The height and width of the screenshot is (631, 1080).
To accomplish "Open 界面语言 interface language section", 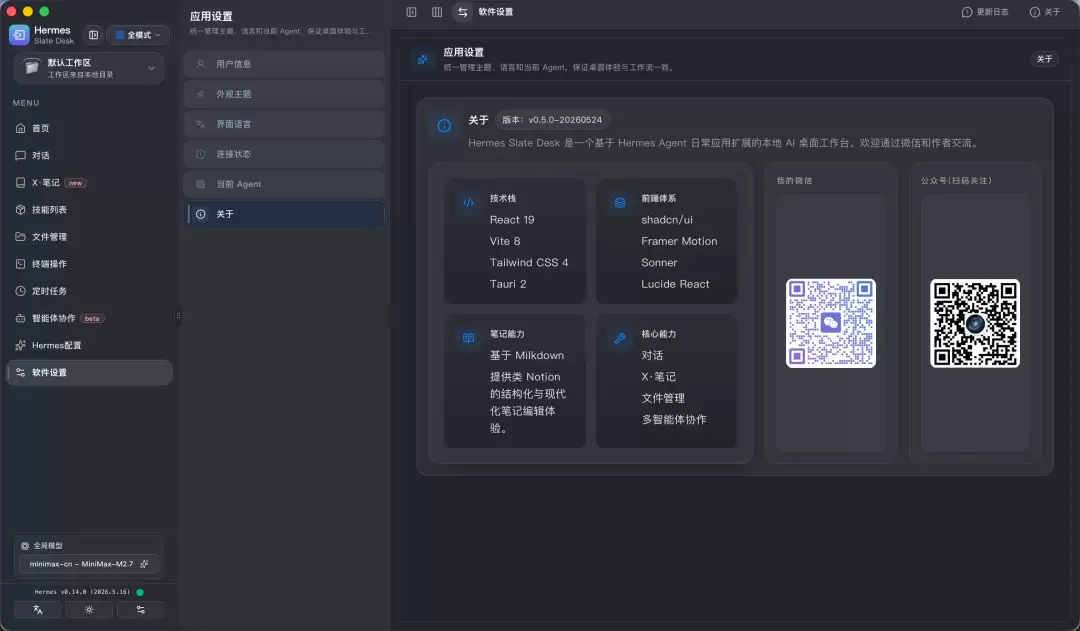I will [284, 124].
